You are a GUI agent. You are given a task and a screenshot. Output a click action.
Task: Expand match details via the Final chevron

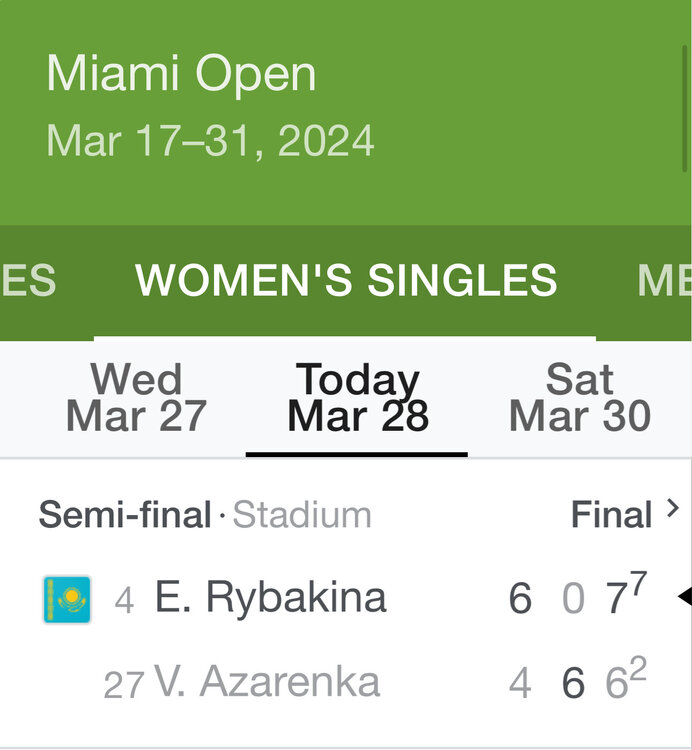pyautogui.click(x=672, y=510)
